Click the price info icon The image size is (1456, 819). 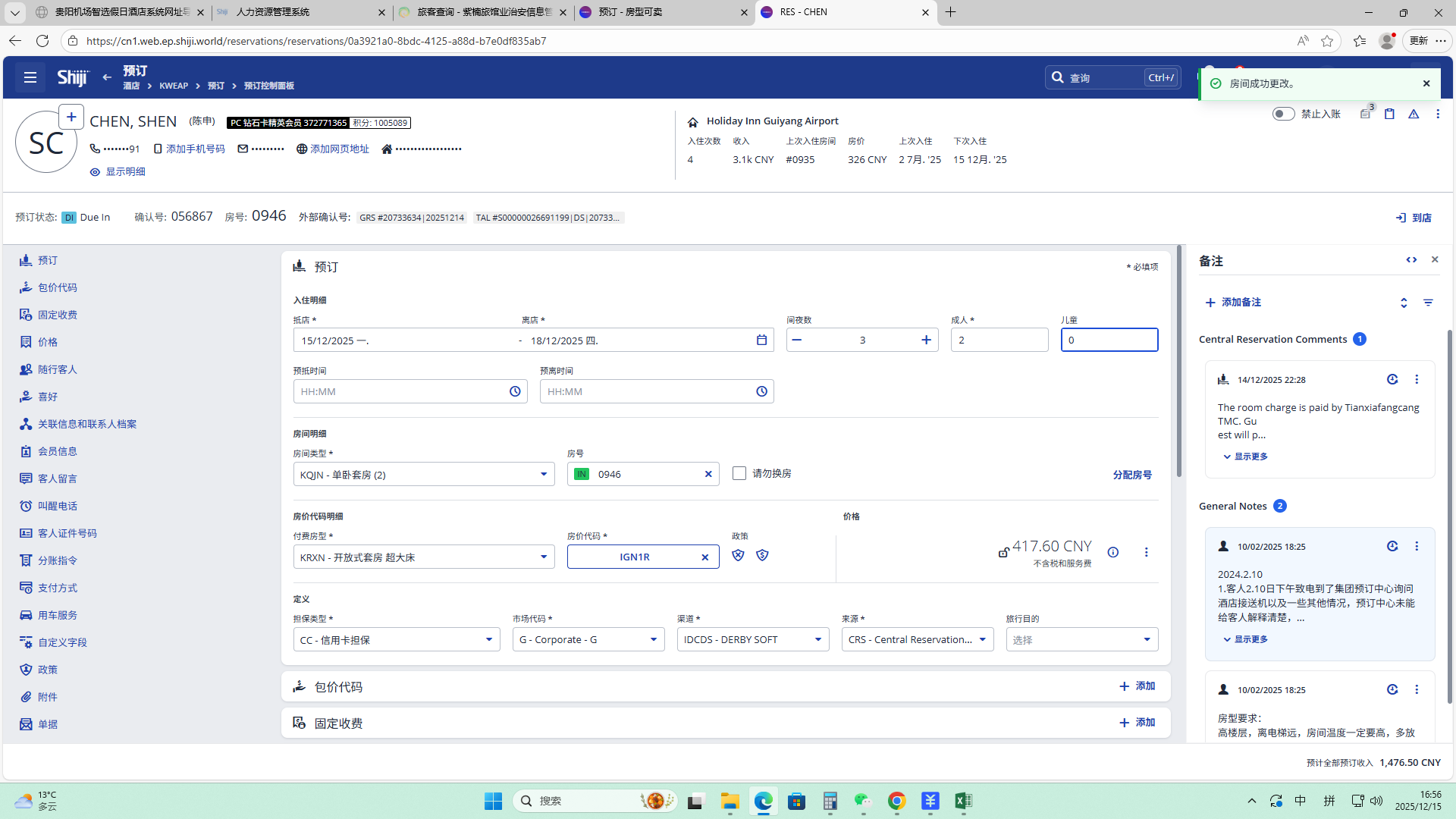(1112, 552)
